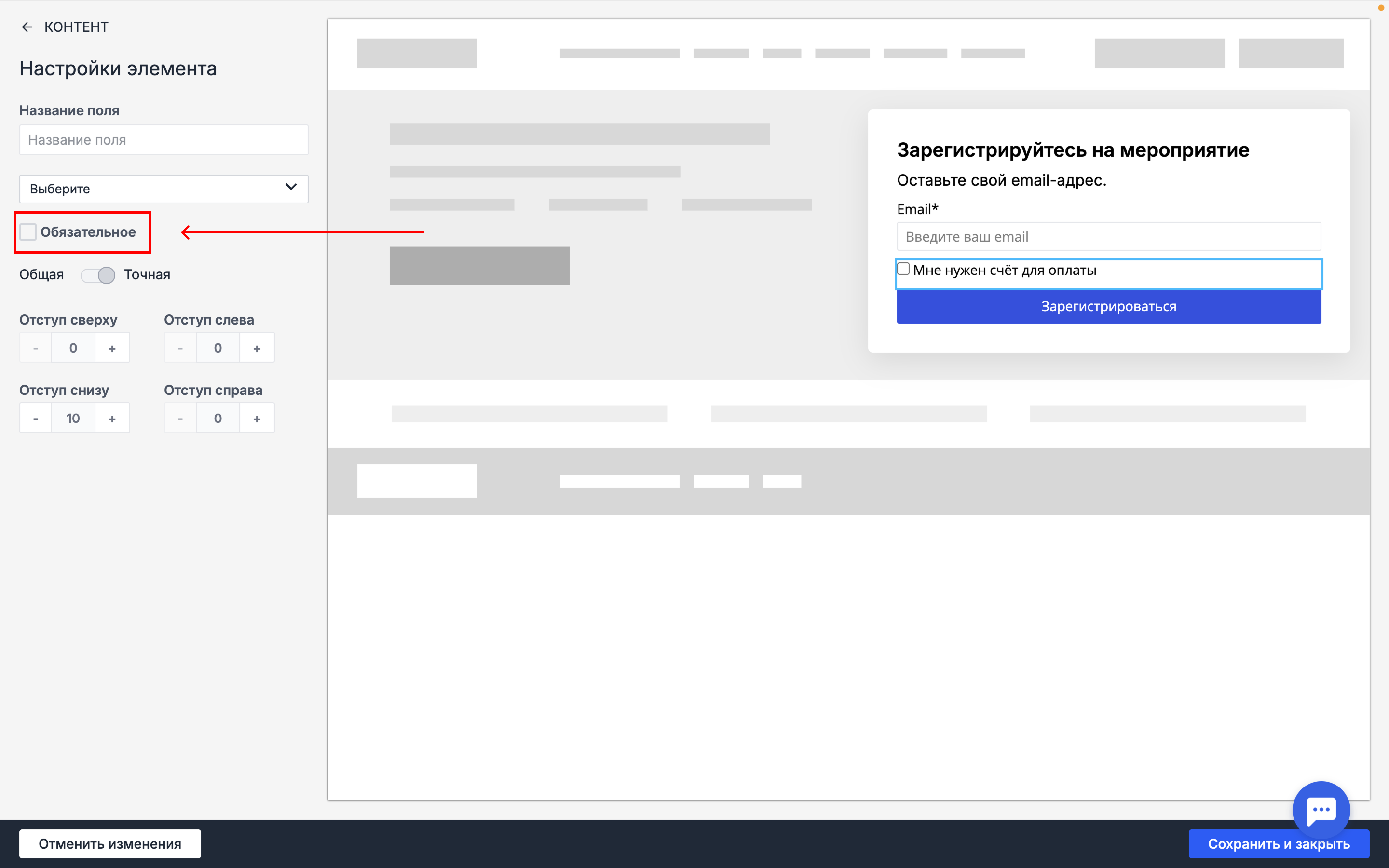Click Сохранить и закрыть button
Image resolution: width=1389 pixels, height=868 pixels.
pos(1279,843)
